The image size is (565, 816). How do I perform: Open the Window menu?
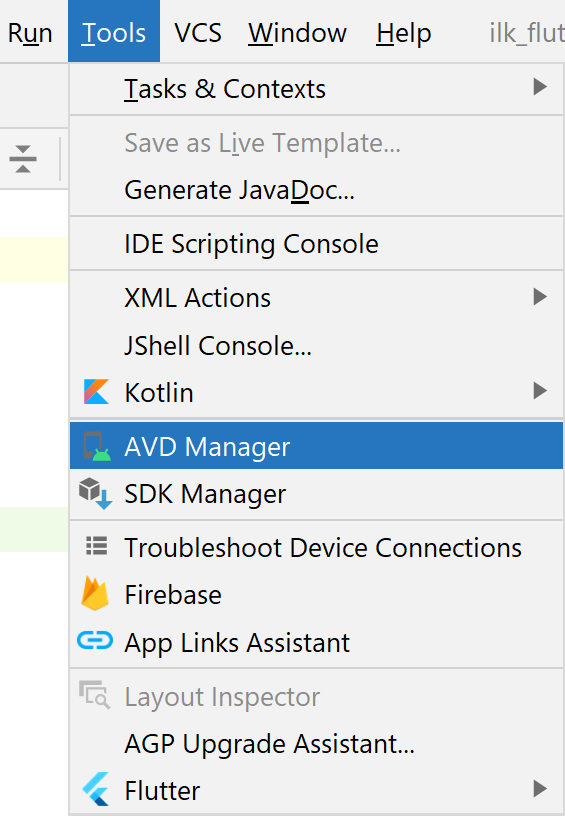pos(297,33)
